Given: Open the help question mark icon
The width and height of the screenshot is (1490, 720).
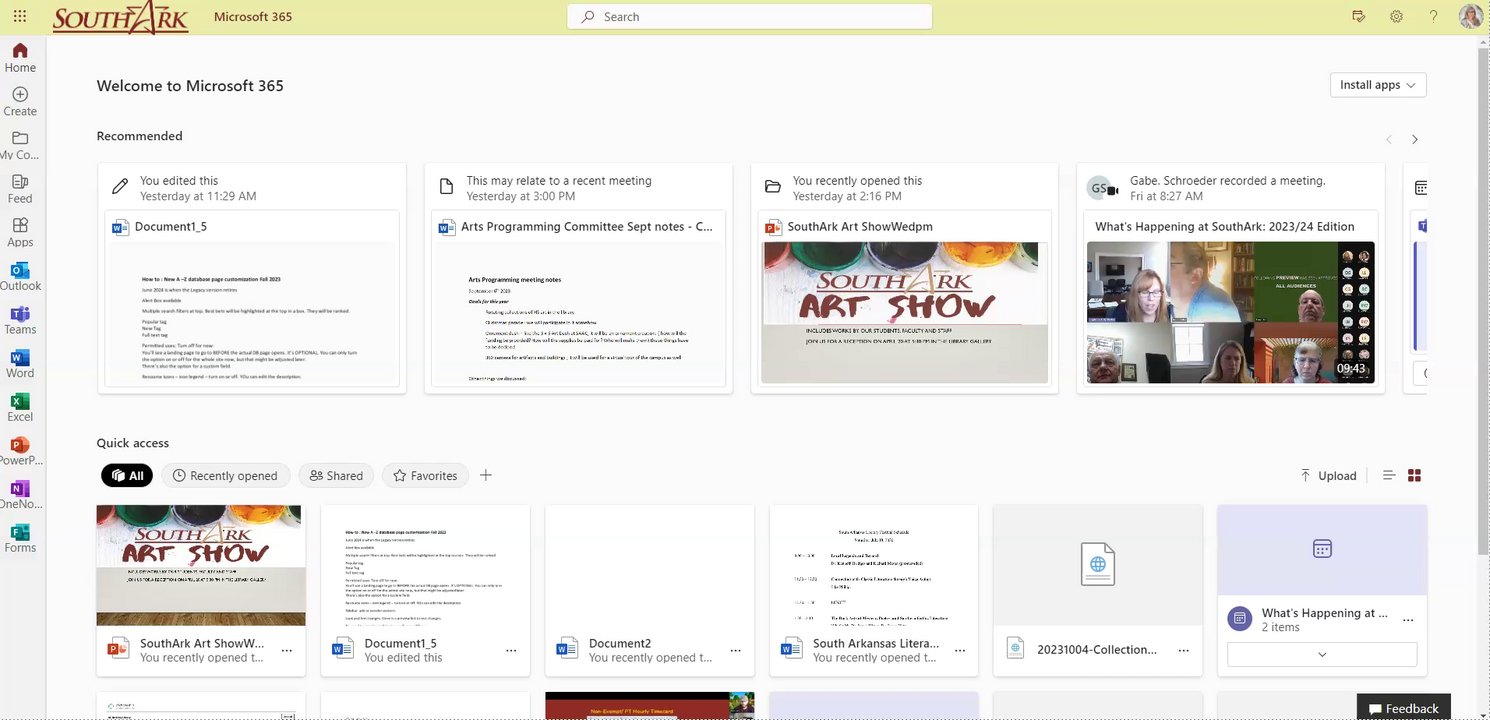Looking at the screenshot, I should pos(1433,17).
